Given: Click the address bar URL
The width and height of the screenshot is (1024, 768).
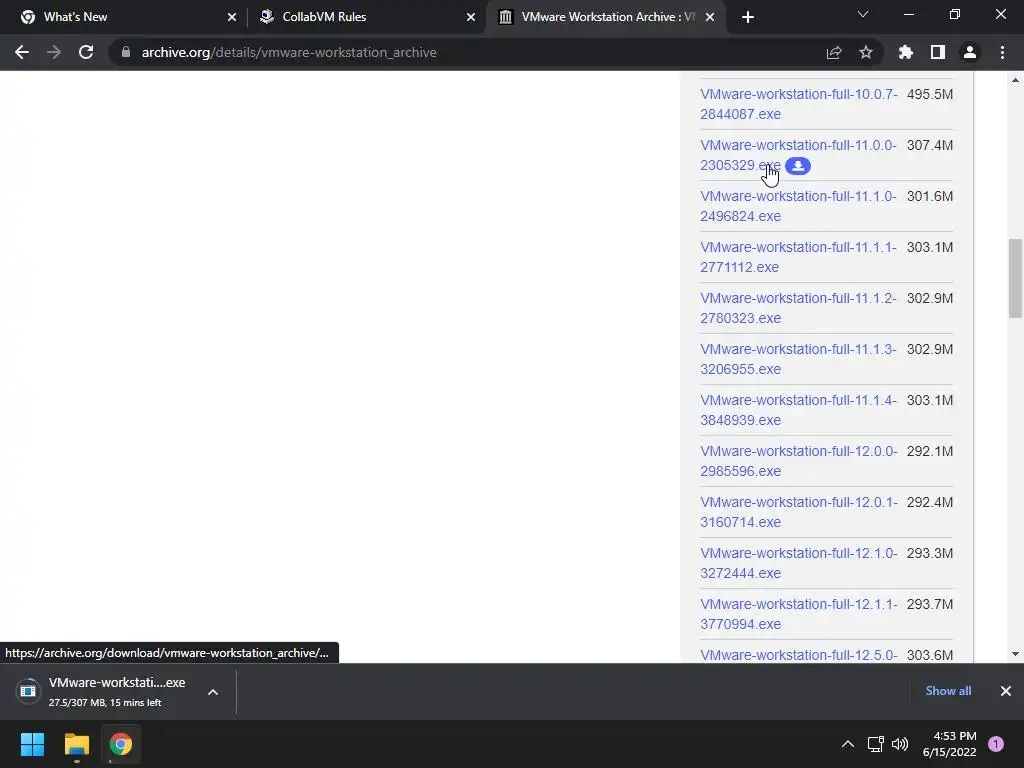Looking at the screenshot, I should click(x=289, y=52).
